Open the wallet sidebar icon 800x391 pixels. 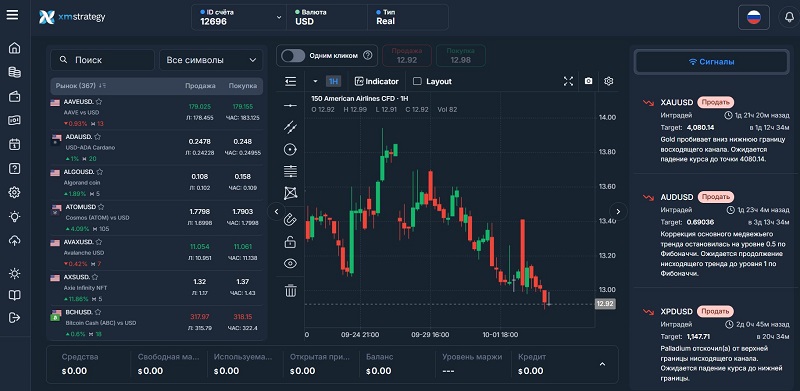[x=15, y=96]
